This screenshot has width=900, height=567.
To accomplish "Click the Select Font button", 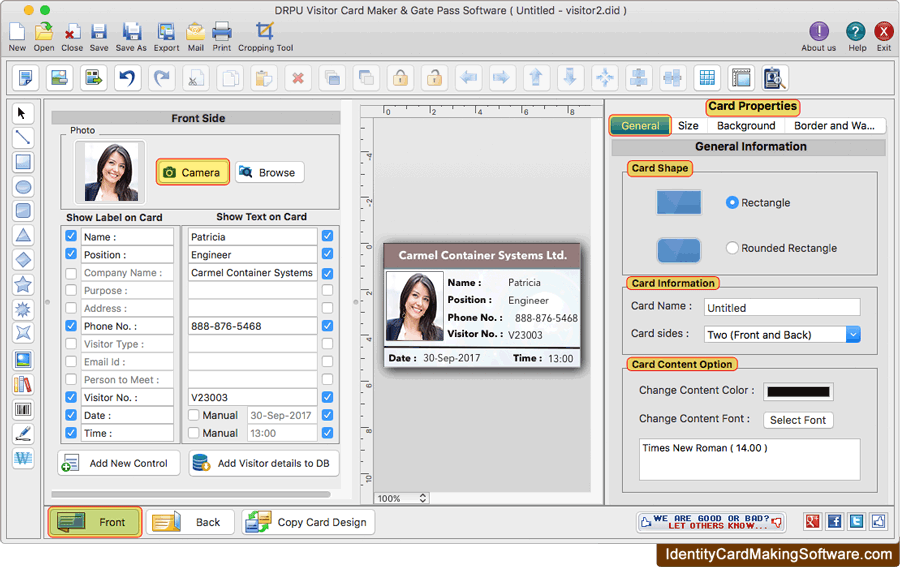I will (798, 420).
